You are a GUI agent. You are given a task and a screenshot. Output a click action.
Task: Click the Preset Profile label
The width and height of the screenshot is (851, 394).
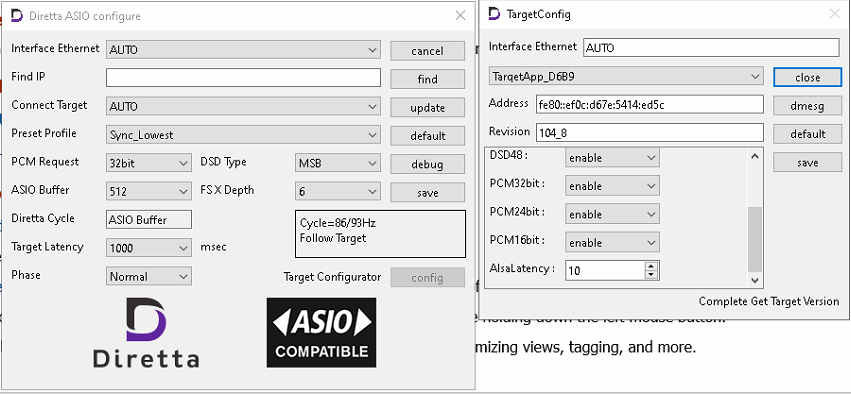point(44,134)
